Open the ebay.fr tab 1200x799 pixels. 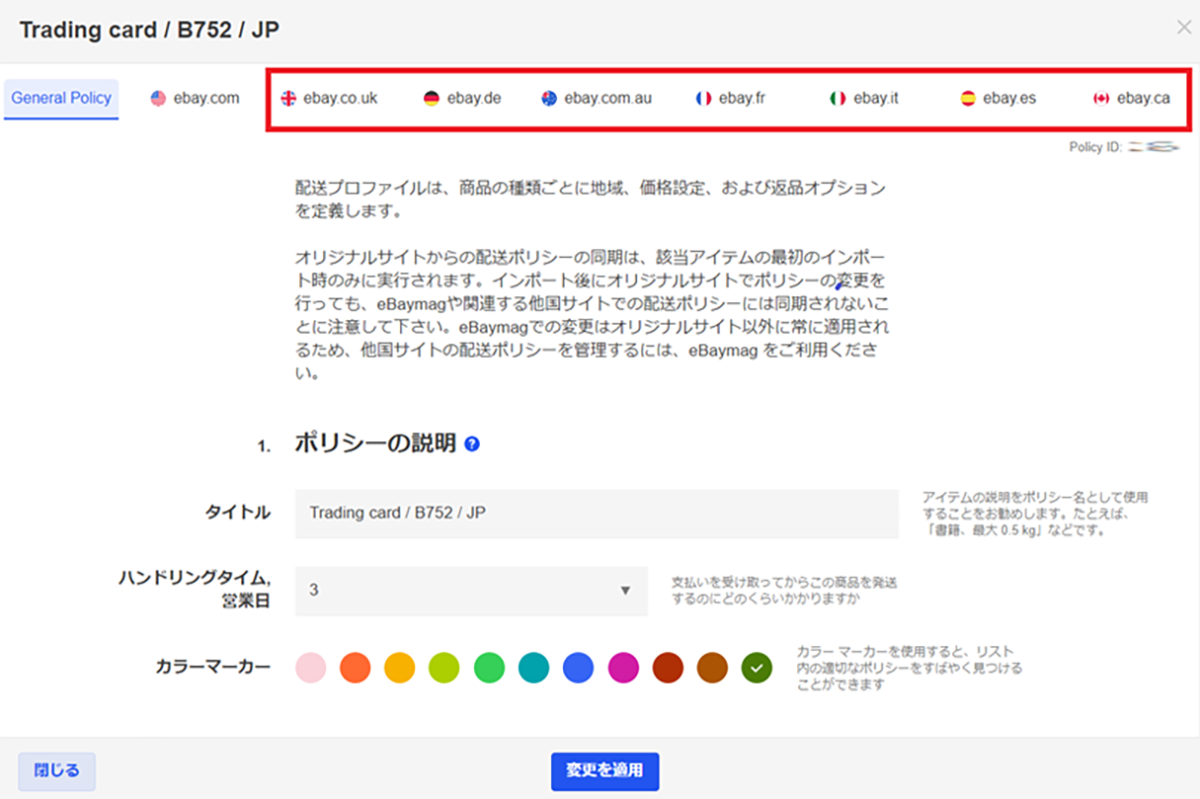(730, 98)
